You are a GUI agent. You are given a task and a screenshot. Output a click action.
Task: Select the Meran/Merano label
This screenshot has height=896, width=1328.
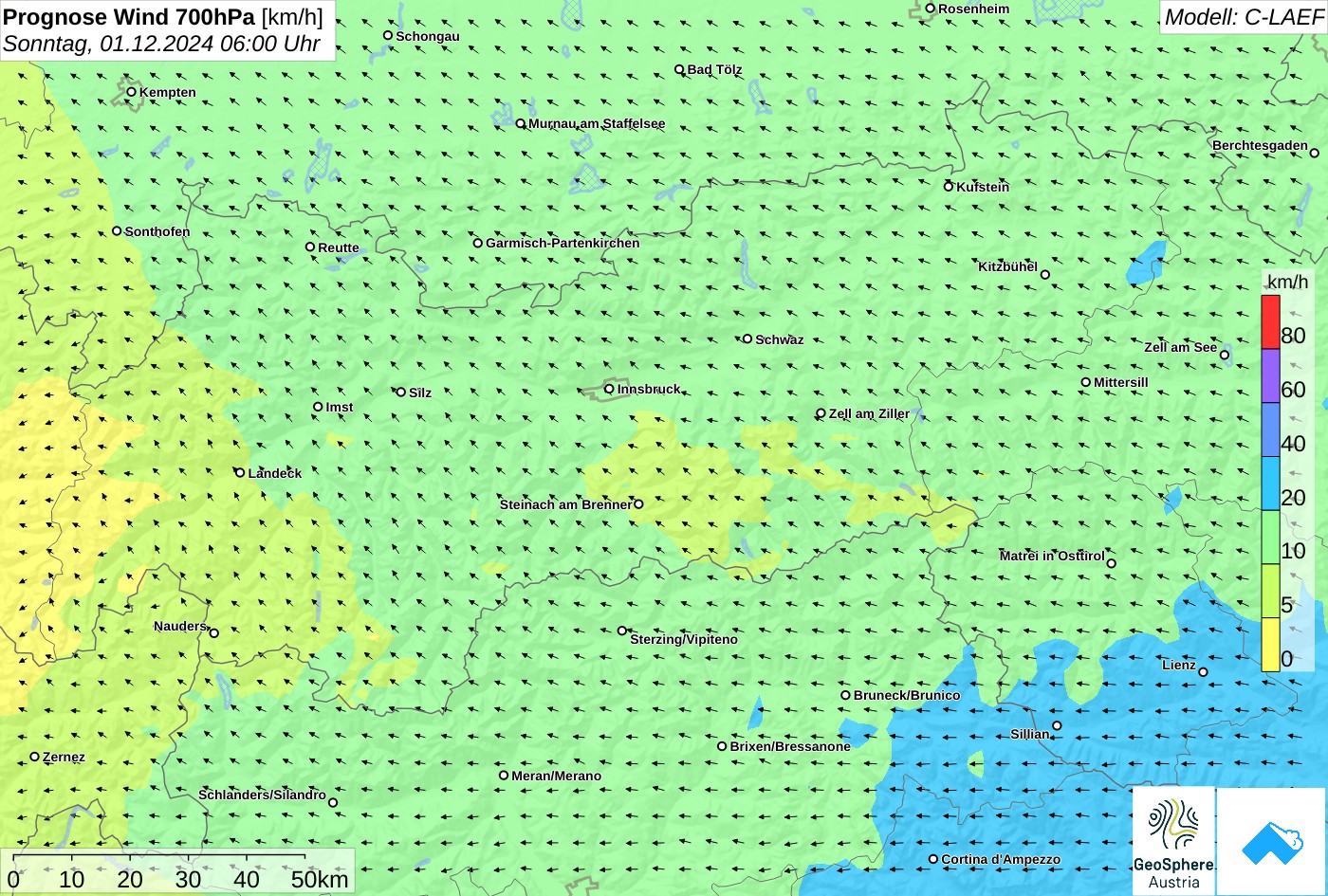tap(556, 776)
